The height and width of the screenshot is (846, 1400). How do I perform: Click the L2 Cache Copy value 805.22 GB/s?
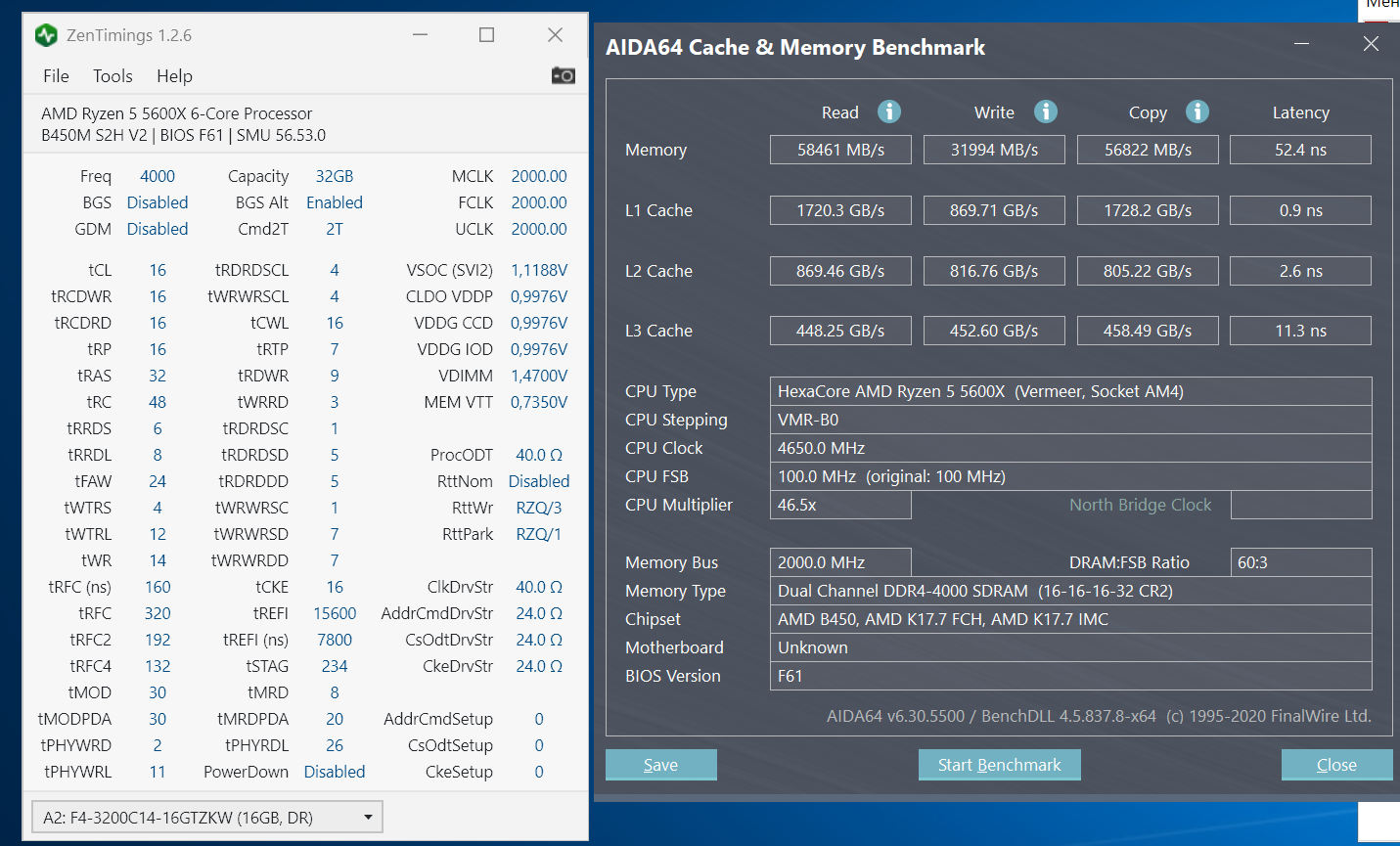[1148, 271]
